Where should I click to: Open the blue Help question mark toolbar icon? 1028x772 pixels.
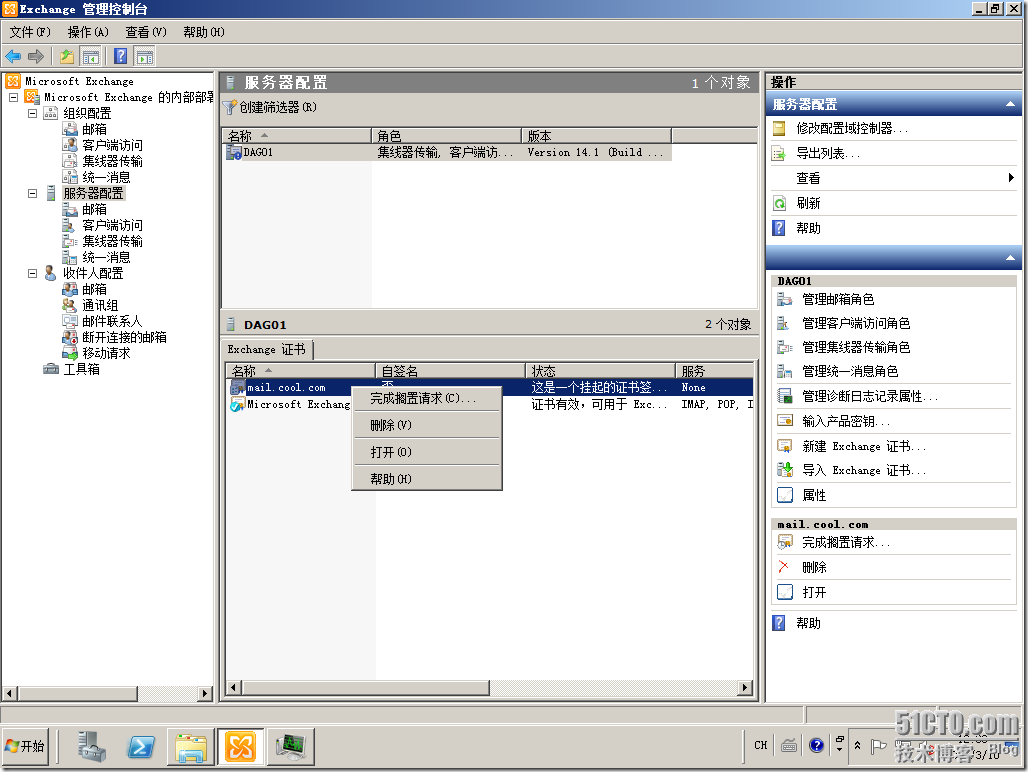(121, 56)
